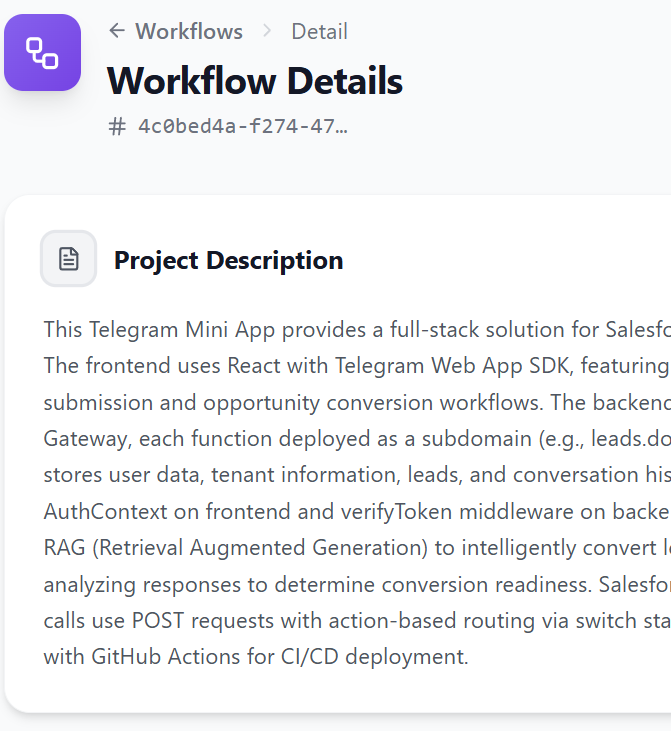Click the back arrow beside Workflows
Viewport: 671px width, 731px height.
tap(117, 31)
